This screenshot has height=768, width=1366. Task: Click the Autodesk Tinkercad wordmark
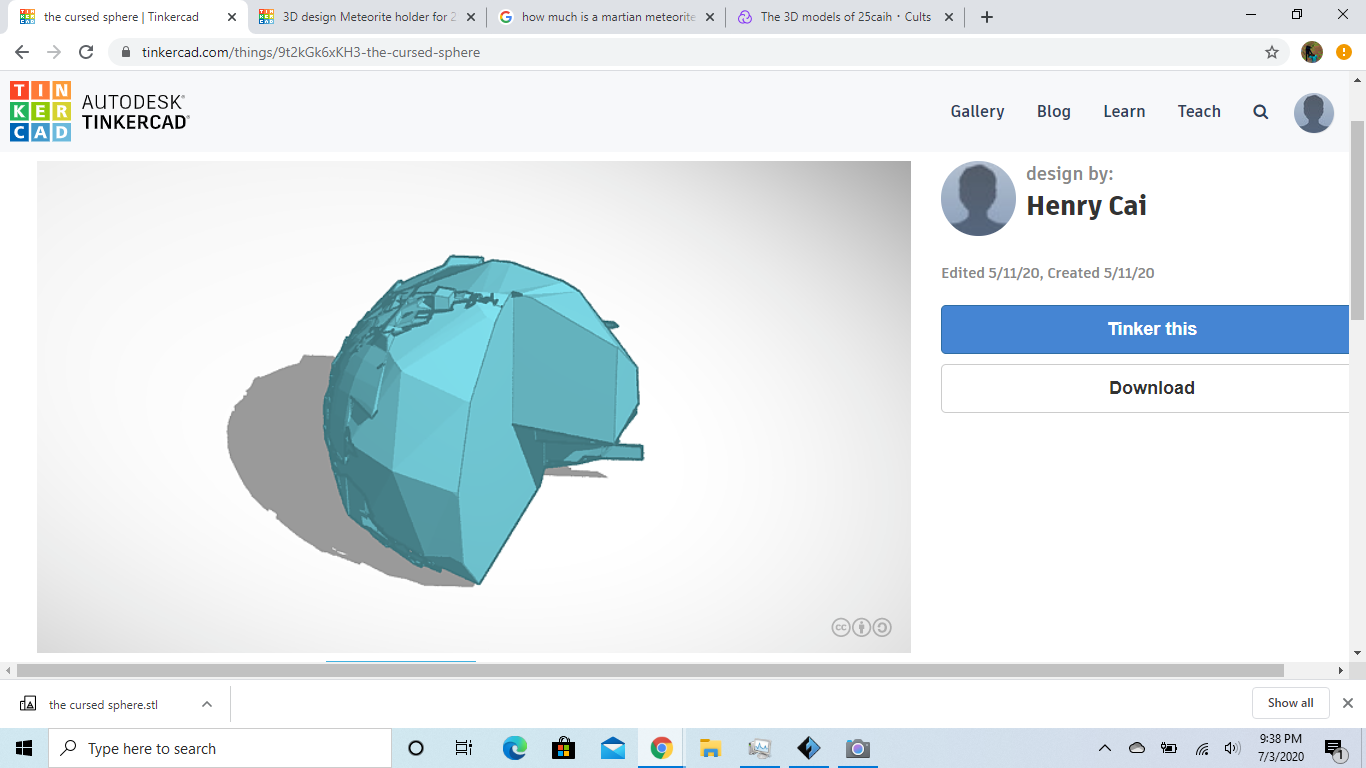135,111
